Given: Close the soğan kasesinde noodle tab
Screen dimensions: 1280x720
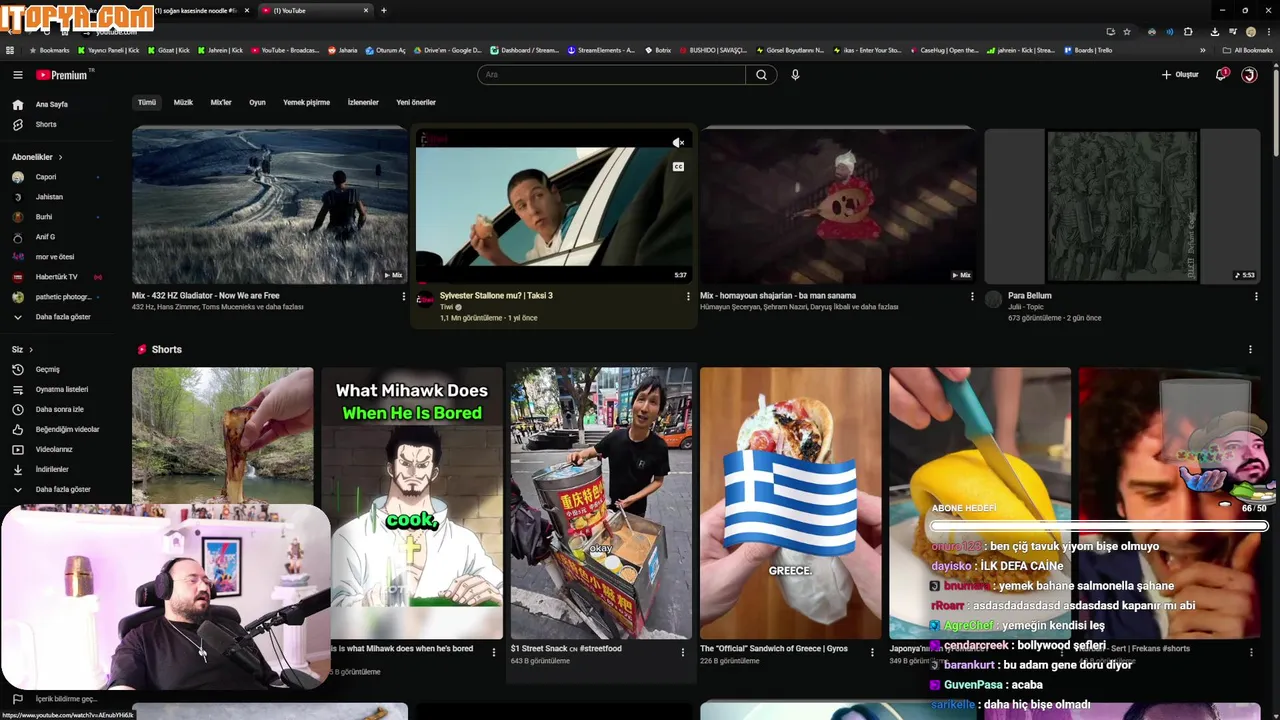Looking at the screenshot, I should point(246,10).
